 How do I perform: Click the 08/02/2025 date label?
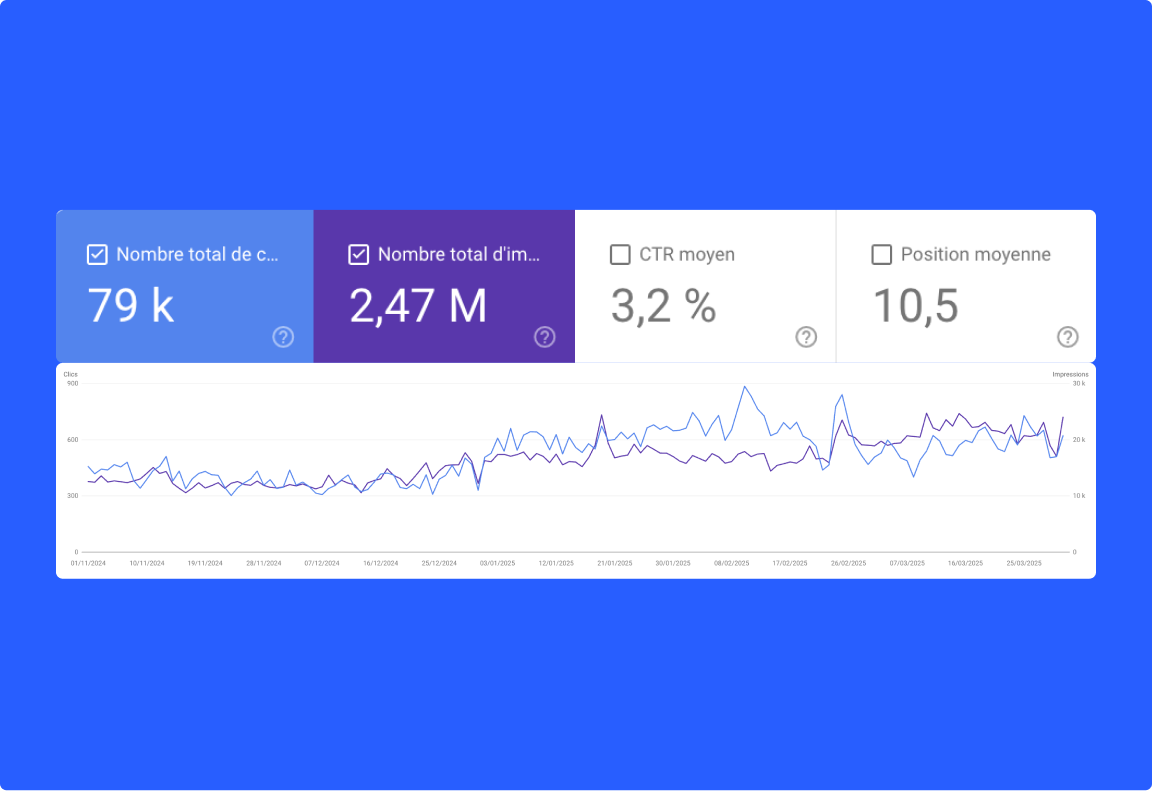[x=732, y=563]
